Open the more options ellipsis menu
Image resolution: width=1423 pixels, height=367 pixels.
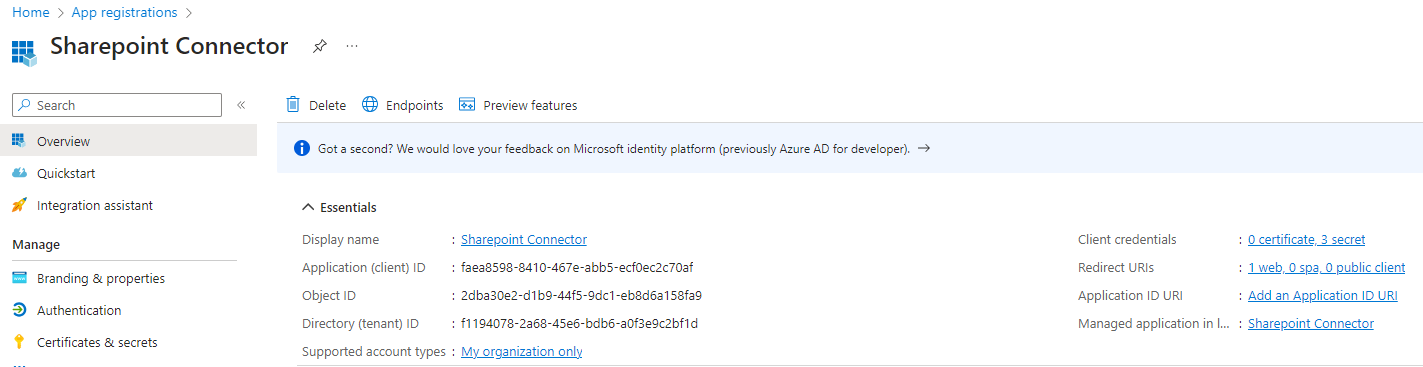click(x=352, y=46)
